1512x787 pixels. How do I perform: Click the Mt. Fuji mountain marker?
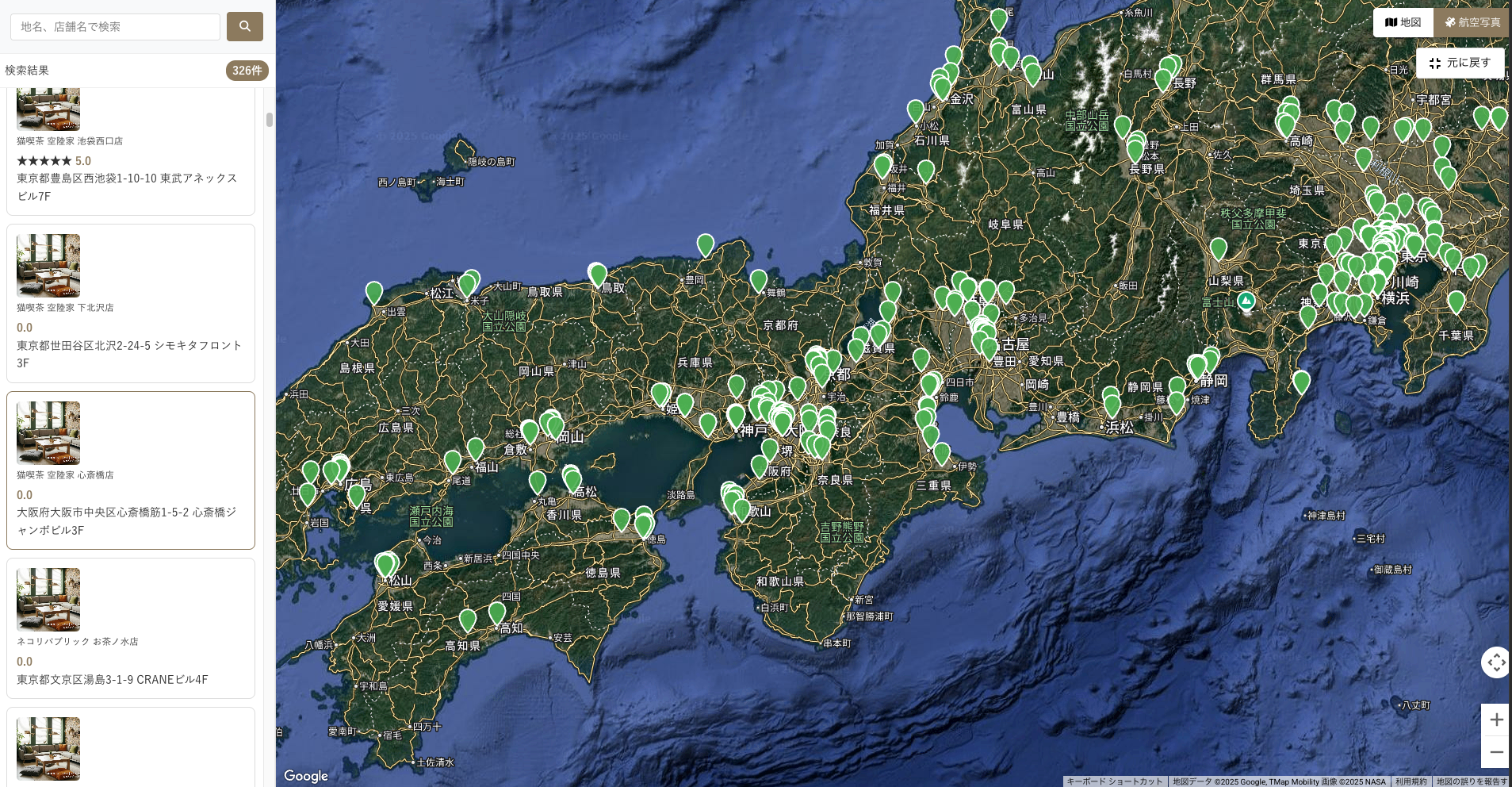1246,301
